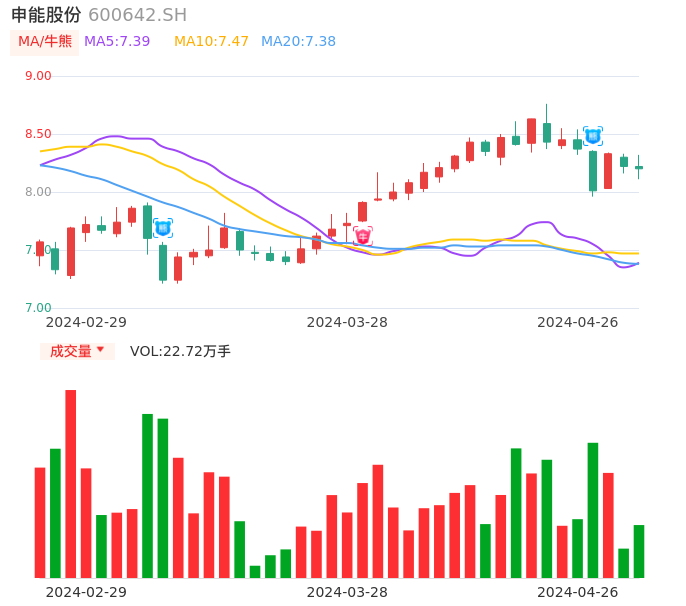This screenshot has height=606, width=686.
Task: Click the 8.50 price axis label
Action: tap(38, 134)
